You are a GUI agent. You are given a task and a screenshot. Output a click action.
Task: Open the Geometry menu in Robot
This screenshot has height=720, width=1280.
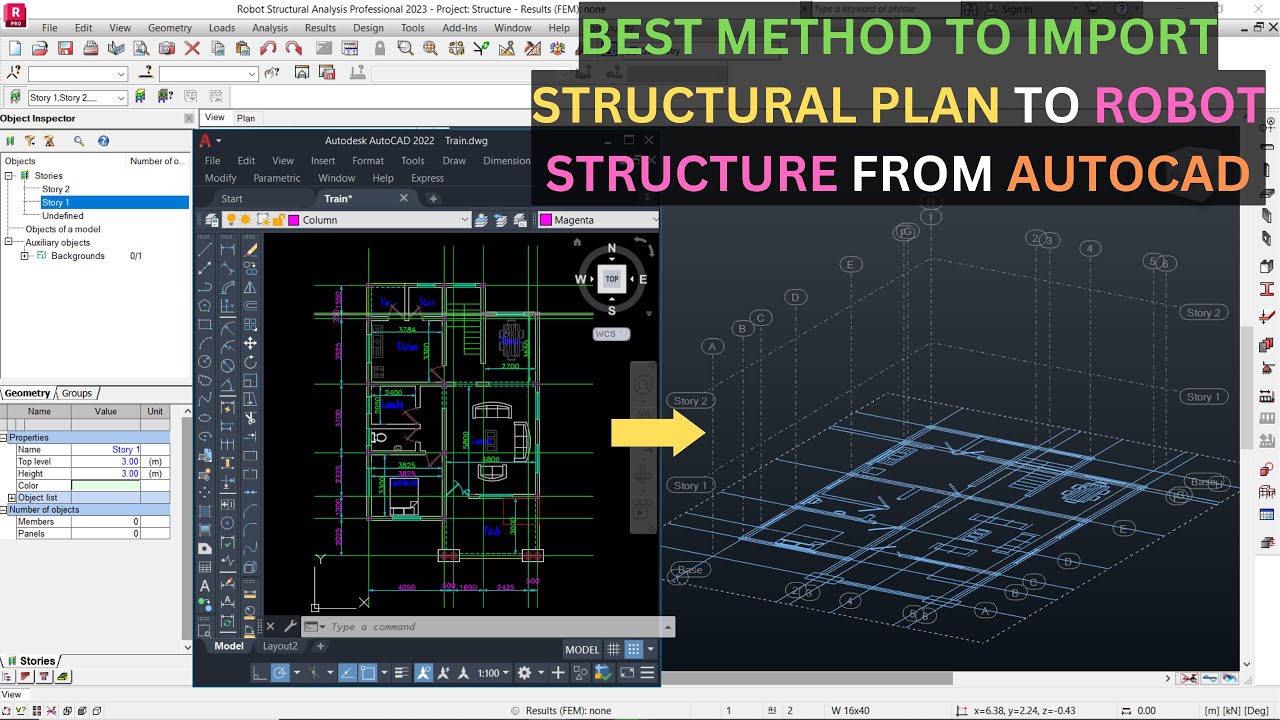(169, 28)
